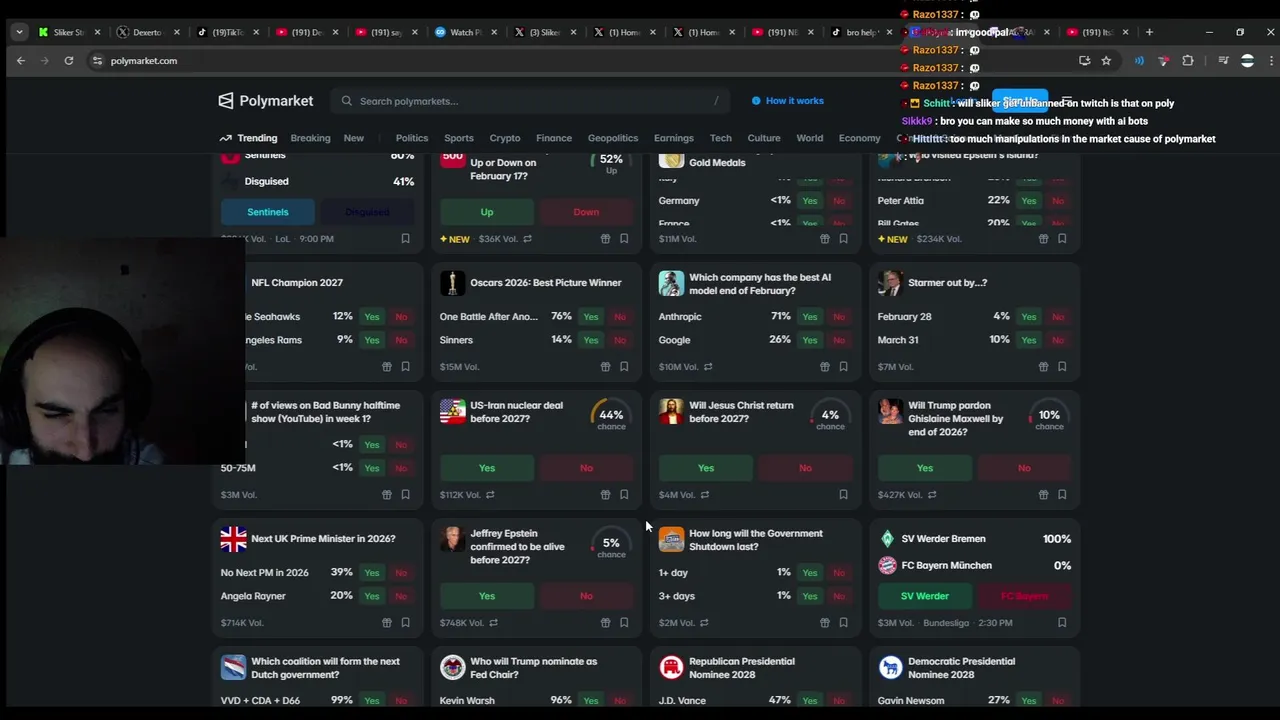The width and height of the screenshot is (1280, 720).
Task: Bookmark the SV Werder Bremen match market
Action: click(x=1062, y=623)
